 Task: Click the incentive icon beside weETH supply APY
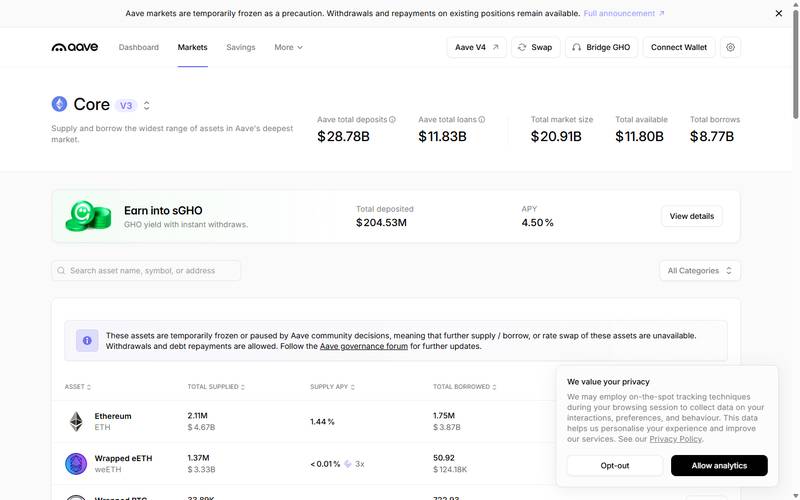(x=348, y=464)
